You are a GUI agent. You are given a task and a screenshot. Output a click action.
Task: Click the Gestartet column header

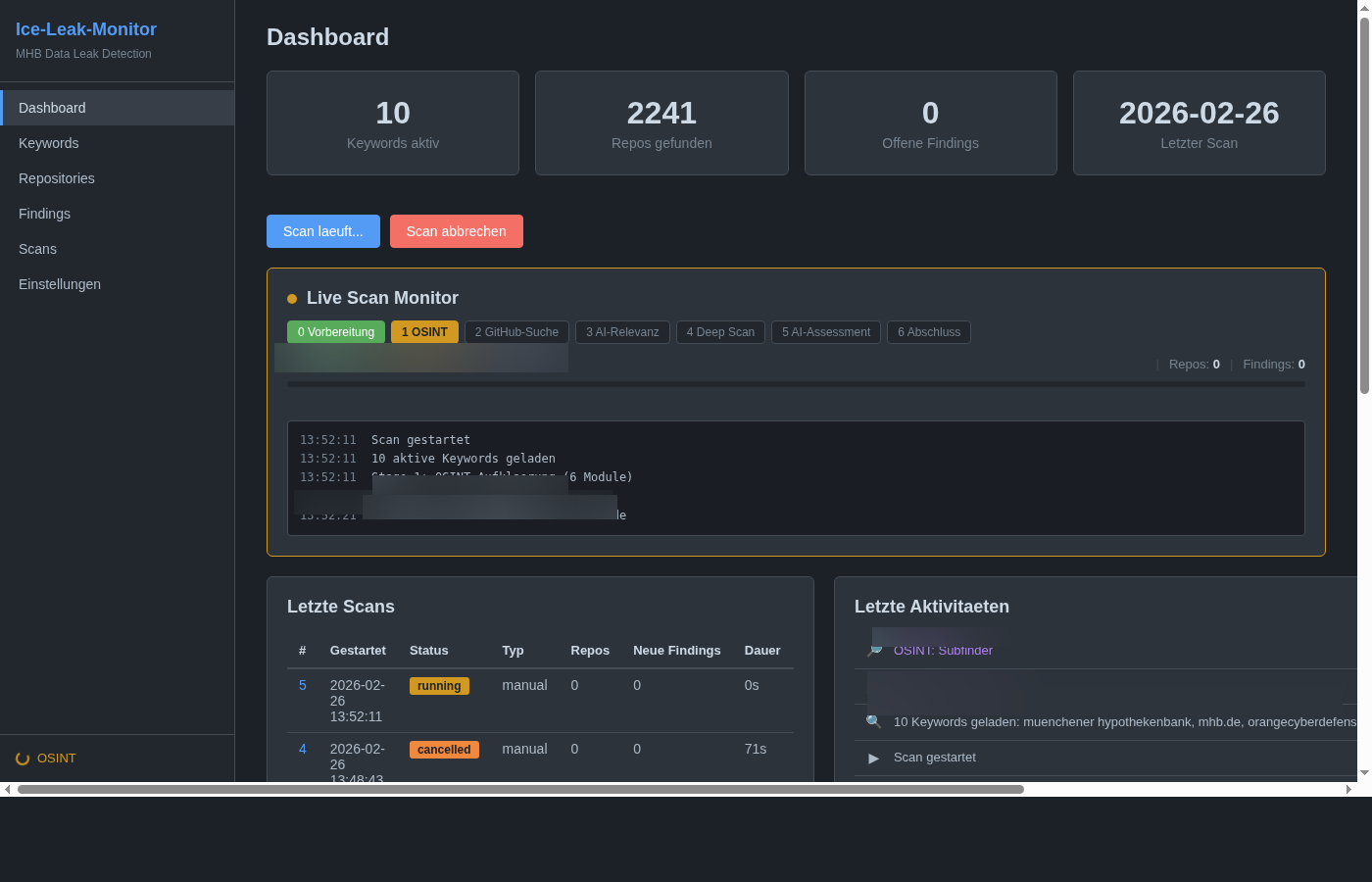click(x=358, y=651)
